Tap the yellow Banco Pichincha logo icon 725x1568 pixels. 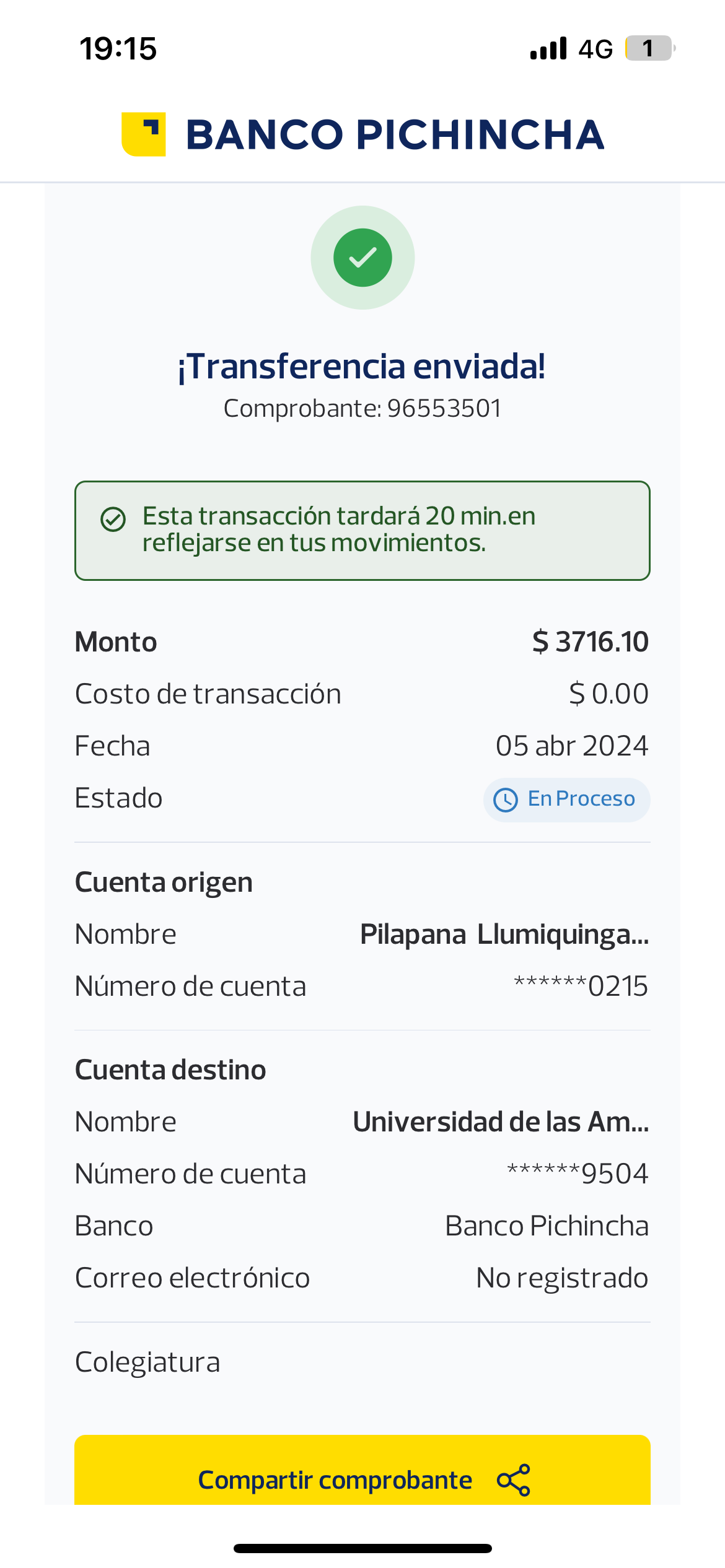143,134
